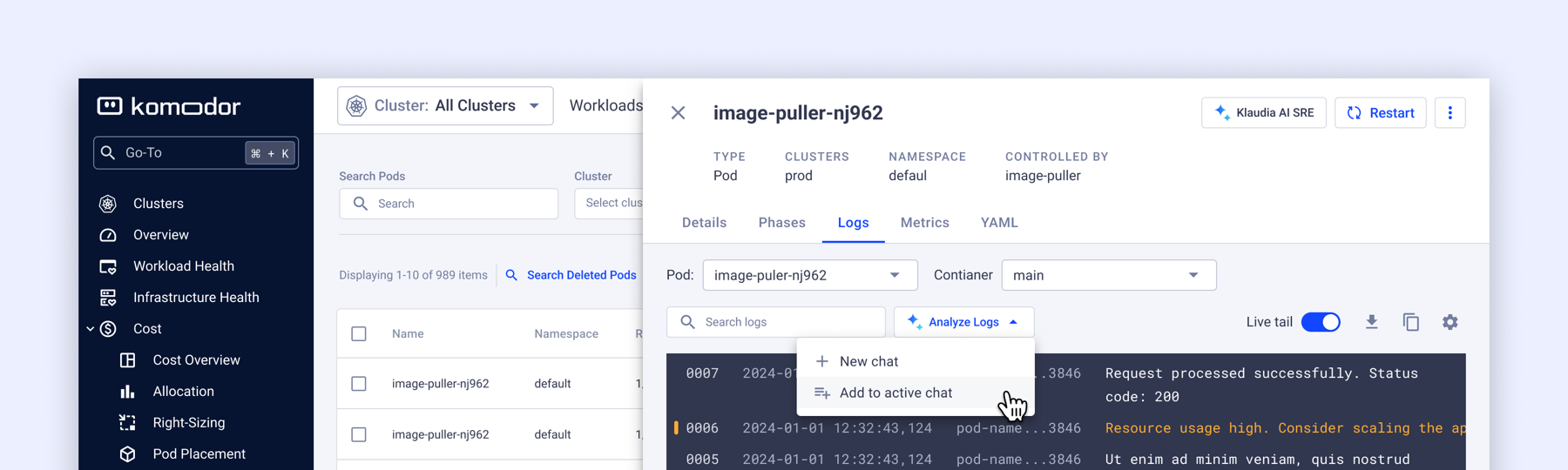Choose New chat from the menu

(916, 361)
